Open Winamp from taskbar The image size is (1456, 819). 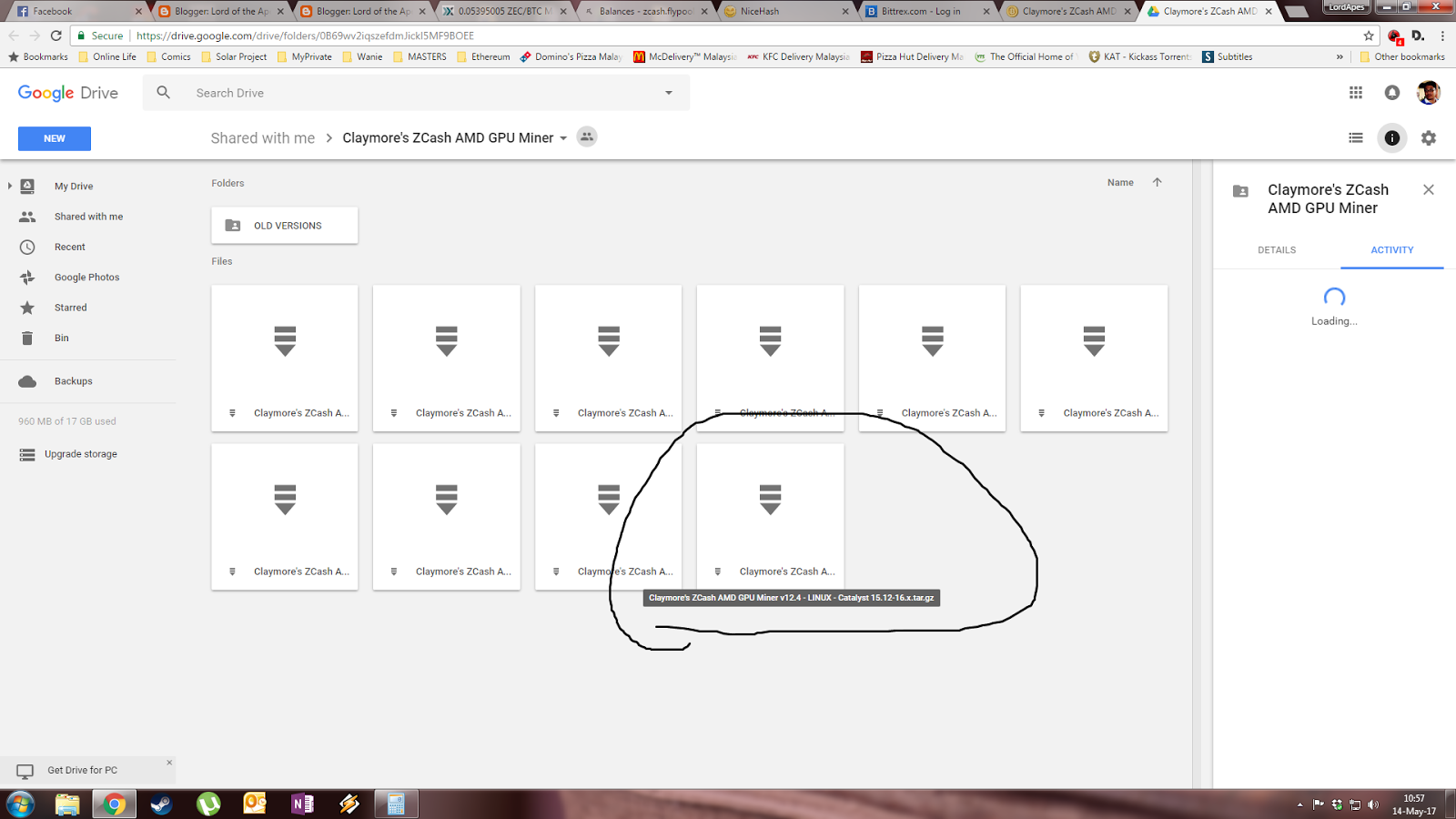349,804
